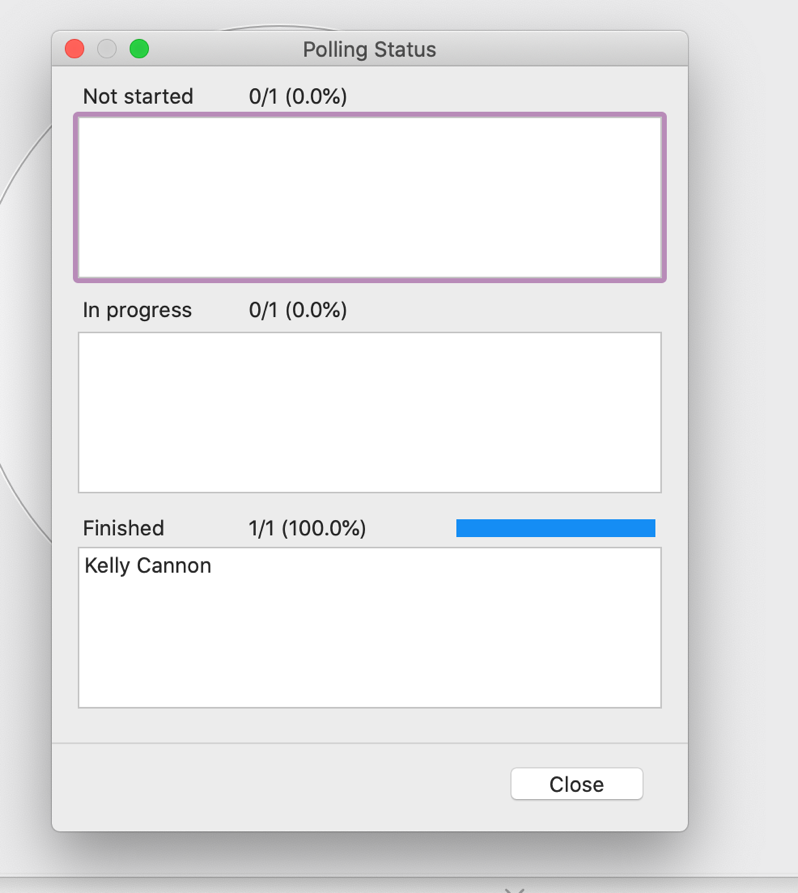Image resolution: width=798 pixels, height=893 pixels.
Task: Click the yellow minimize window control
Action: pyautogui.click(x=106, y=47)
